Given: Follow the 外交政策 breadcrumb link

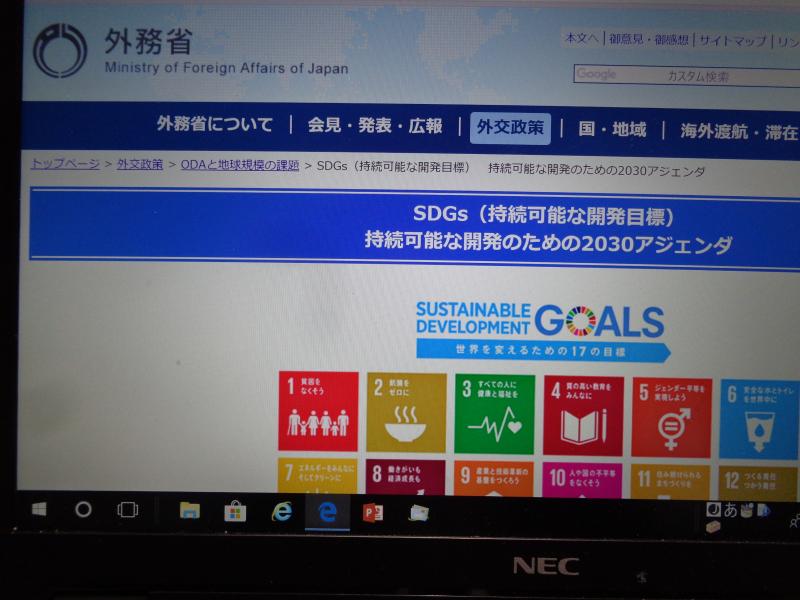Looking at the screenshot, I should point(140,164).
